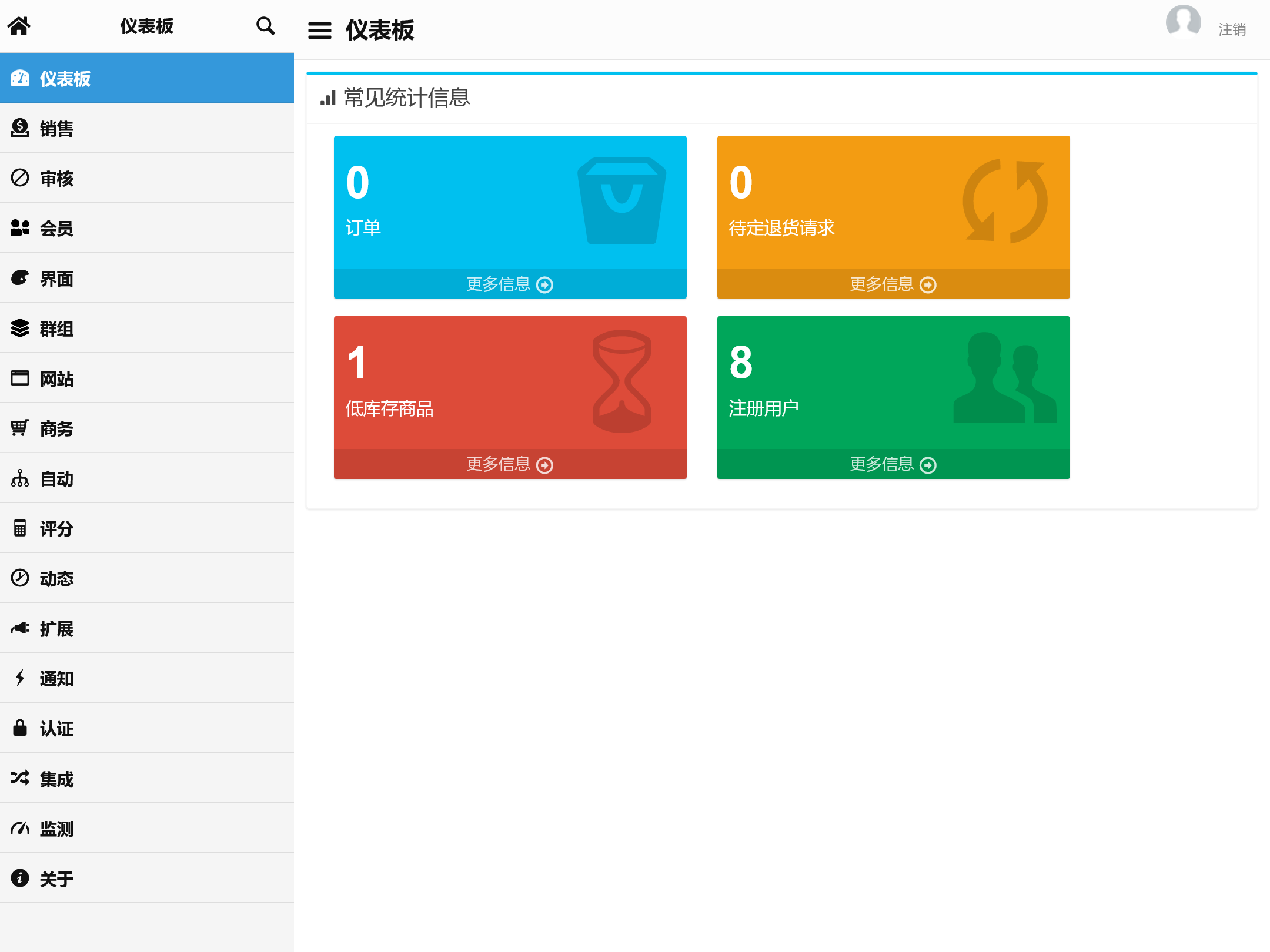Click the refresh arrows icon on the 待定退货请求 card
Viewport: 1270px width, 952px height.
click(1004, 200)
